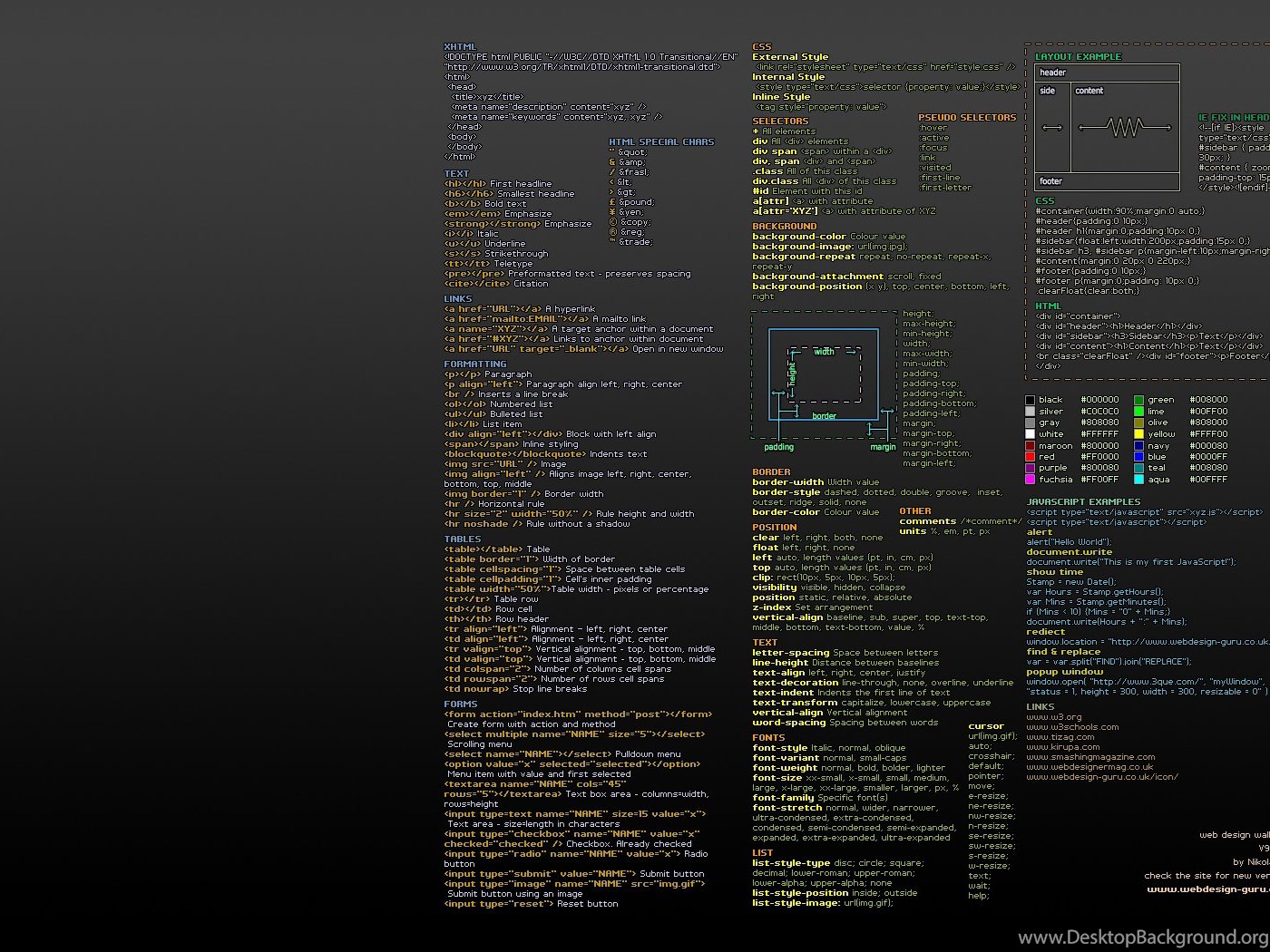
Task: Click the 'popup window' example label
Action: point(1064,672)
